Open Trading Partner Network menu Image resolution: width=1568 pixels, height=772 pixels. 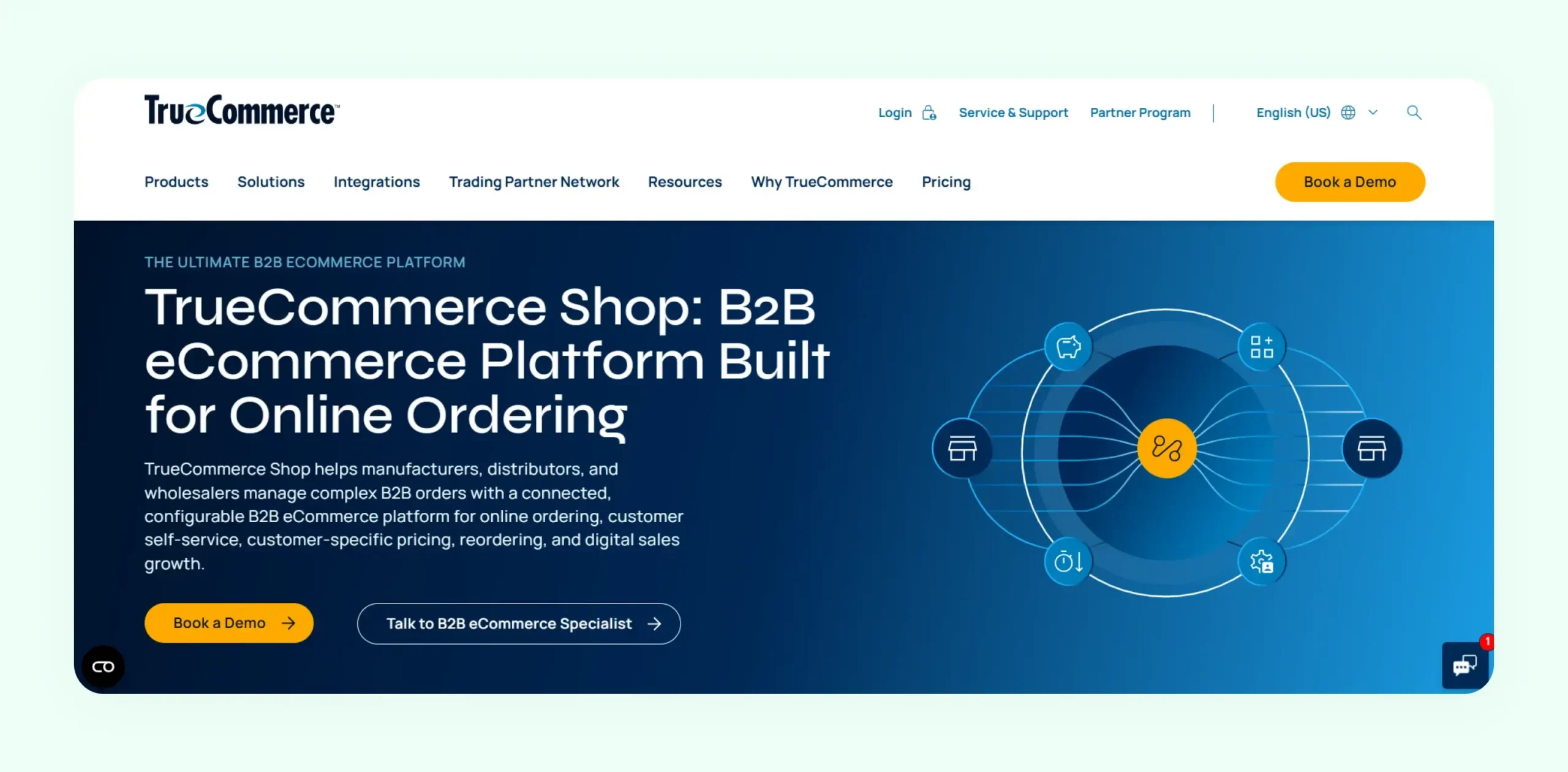coord(534,182)
